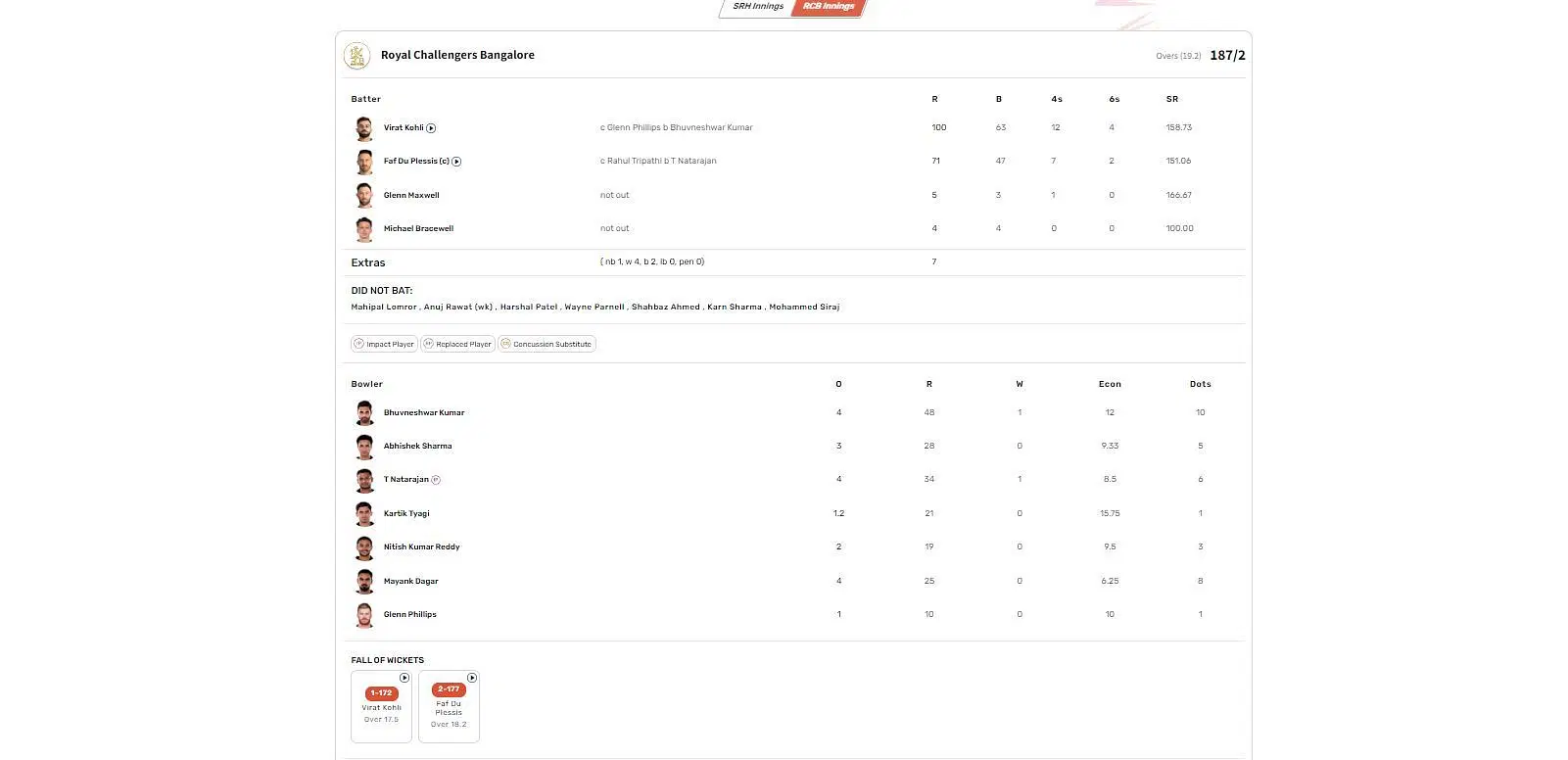The height and width of the screenshot is (760, 1568).
Task: Click the Replaced Player legend badge
Action: pos(457,344)
